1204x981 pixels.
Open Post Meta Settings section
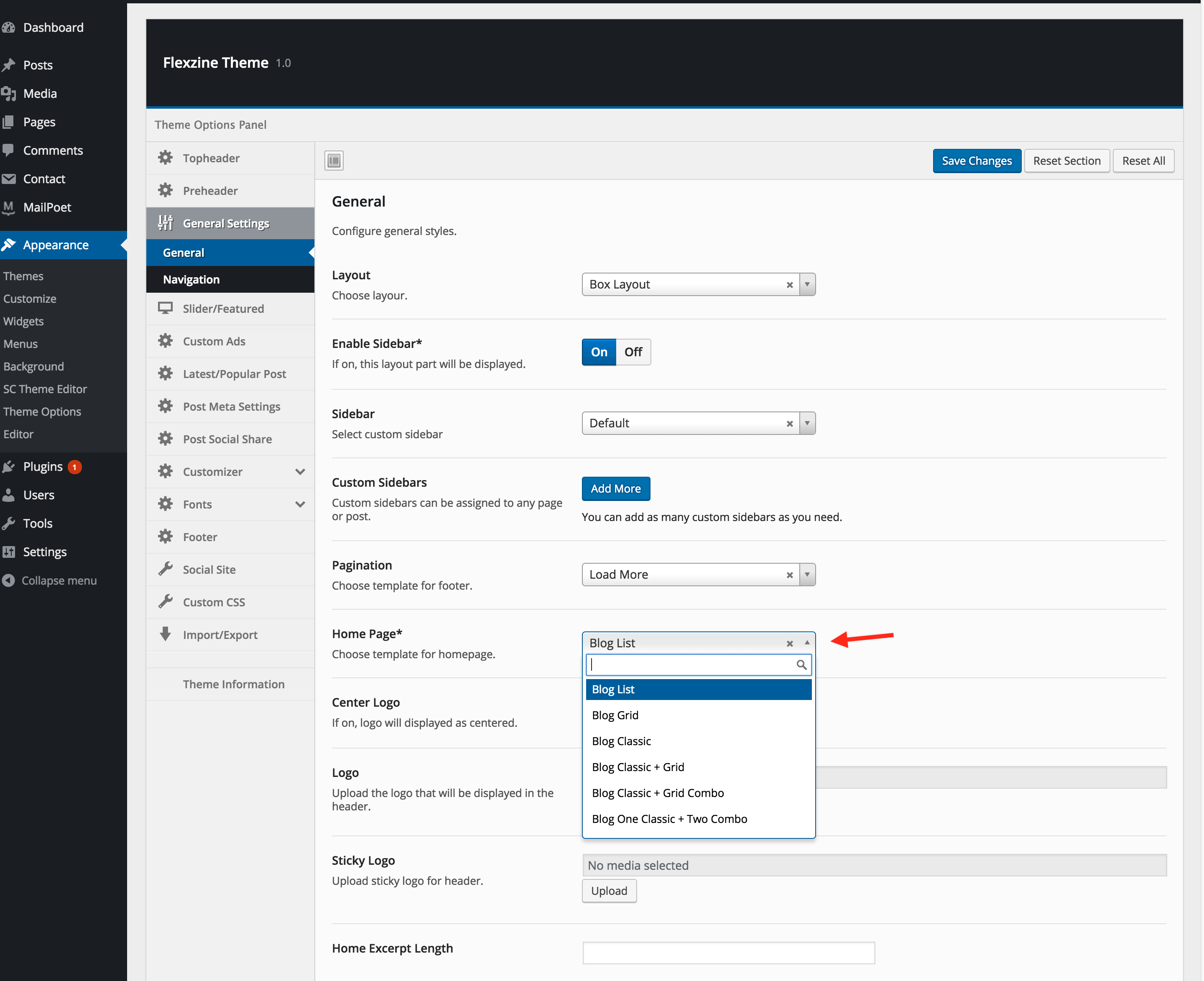[x=230, y=406]
